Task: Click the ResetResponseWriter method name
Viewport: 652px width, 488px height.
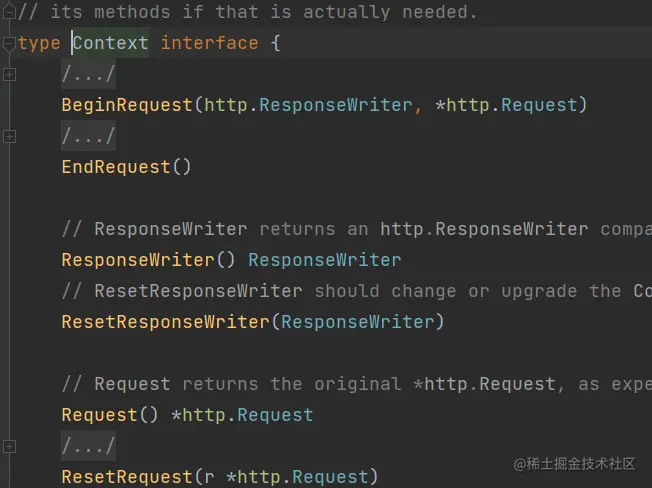Action: pyautogui.click(x=165, y=322)
